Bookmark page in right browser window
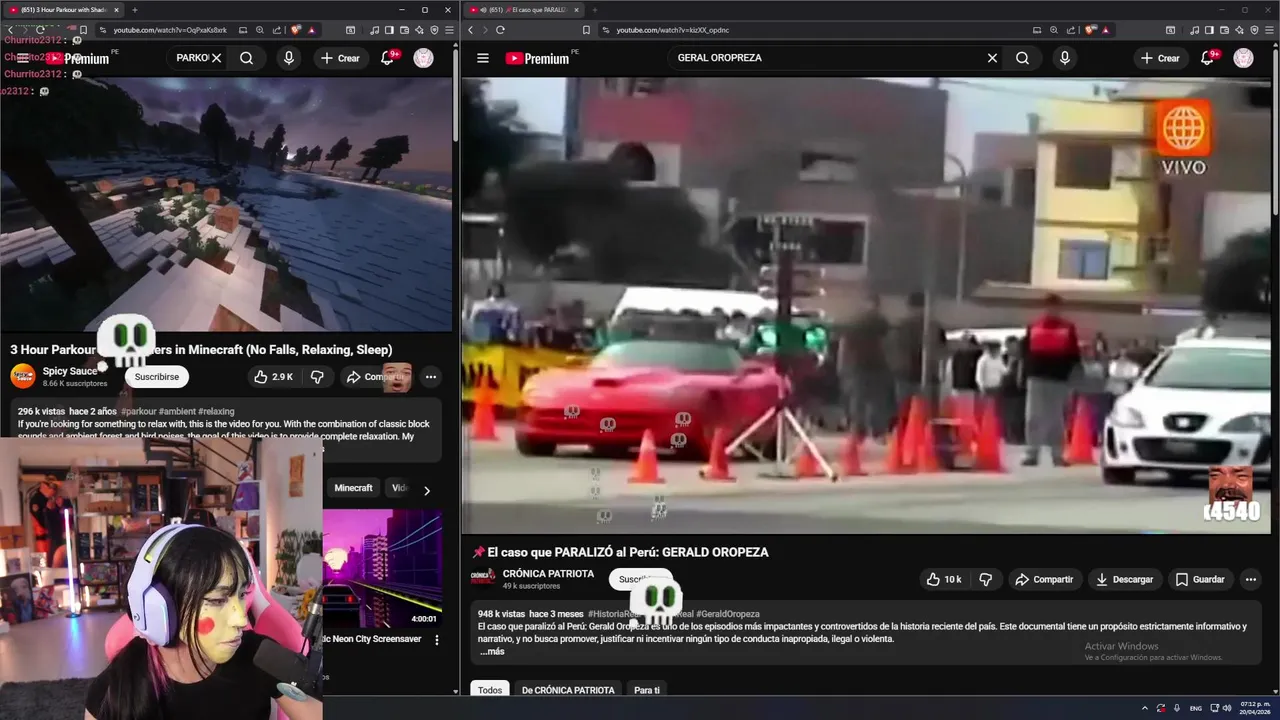 coord(586,30)
